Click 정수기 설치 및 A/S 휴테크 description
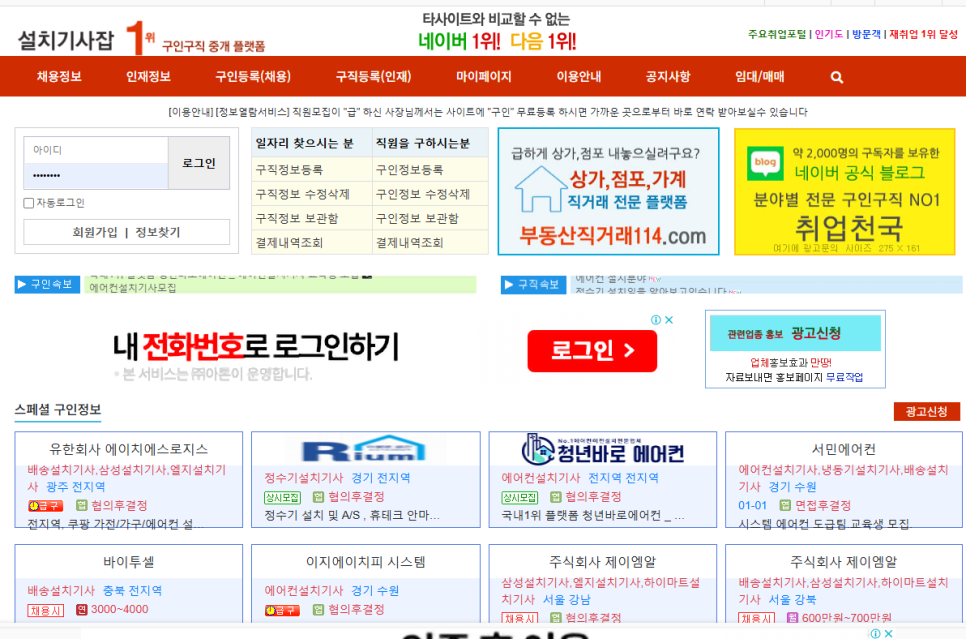Screen dimensions: 966x639 [352, 515]
